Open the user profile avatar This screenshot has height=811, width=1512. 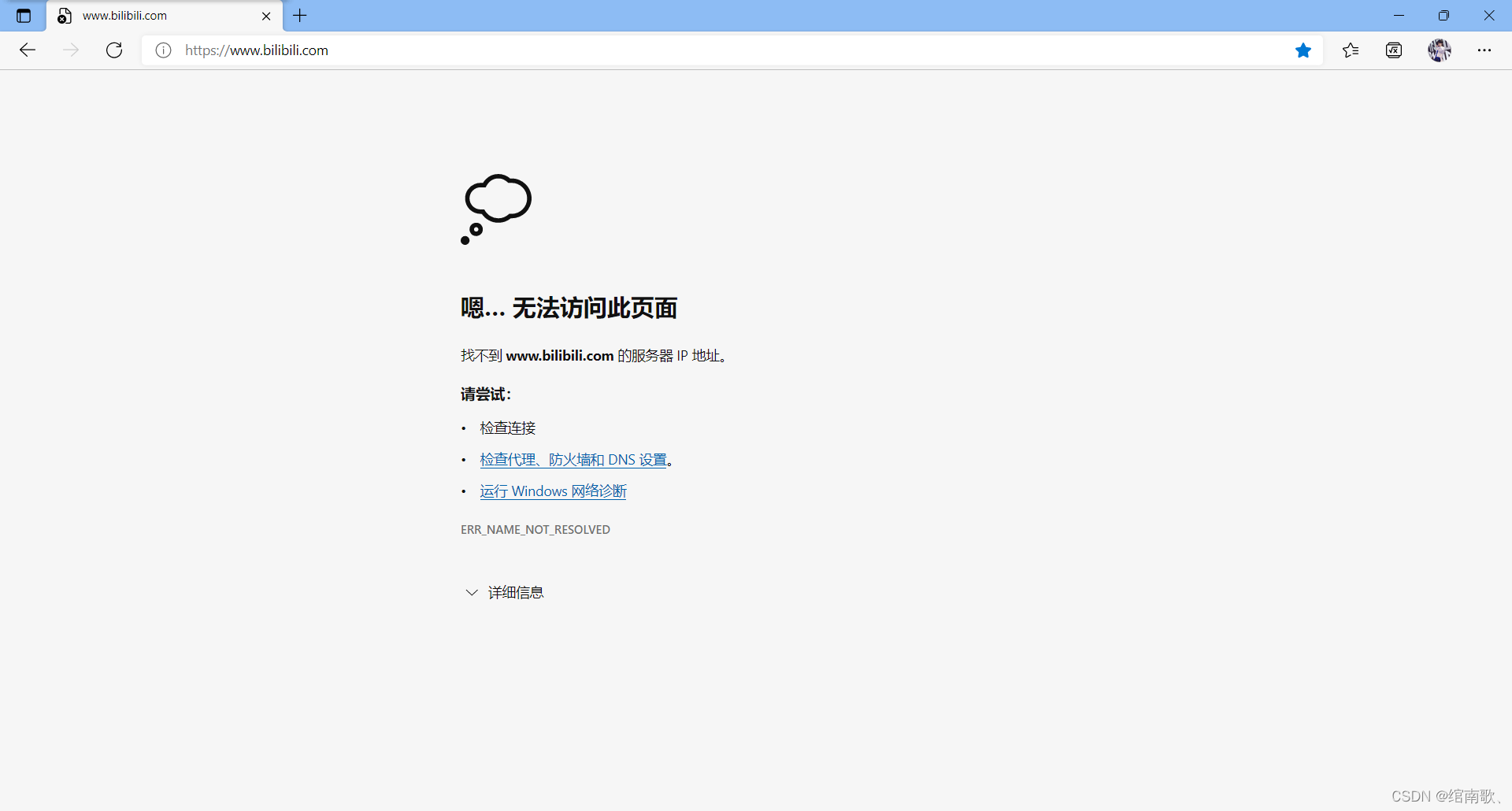(1440, 50)
